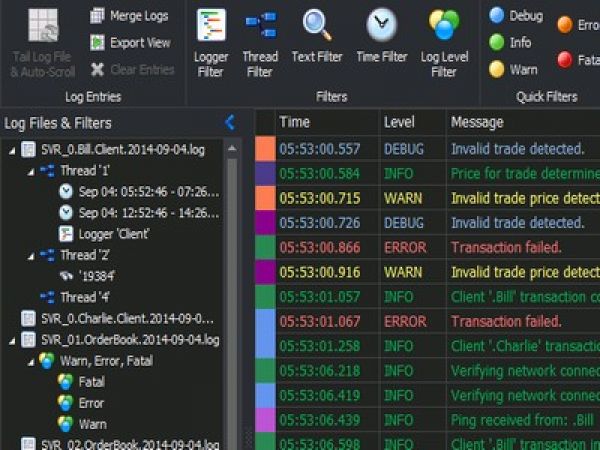Select the Thread '1' filter icon

pos(47,171)
